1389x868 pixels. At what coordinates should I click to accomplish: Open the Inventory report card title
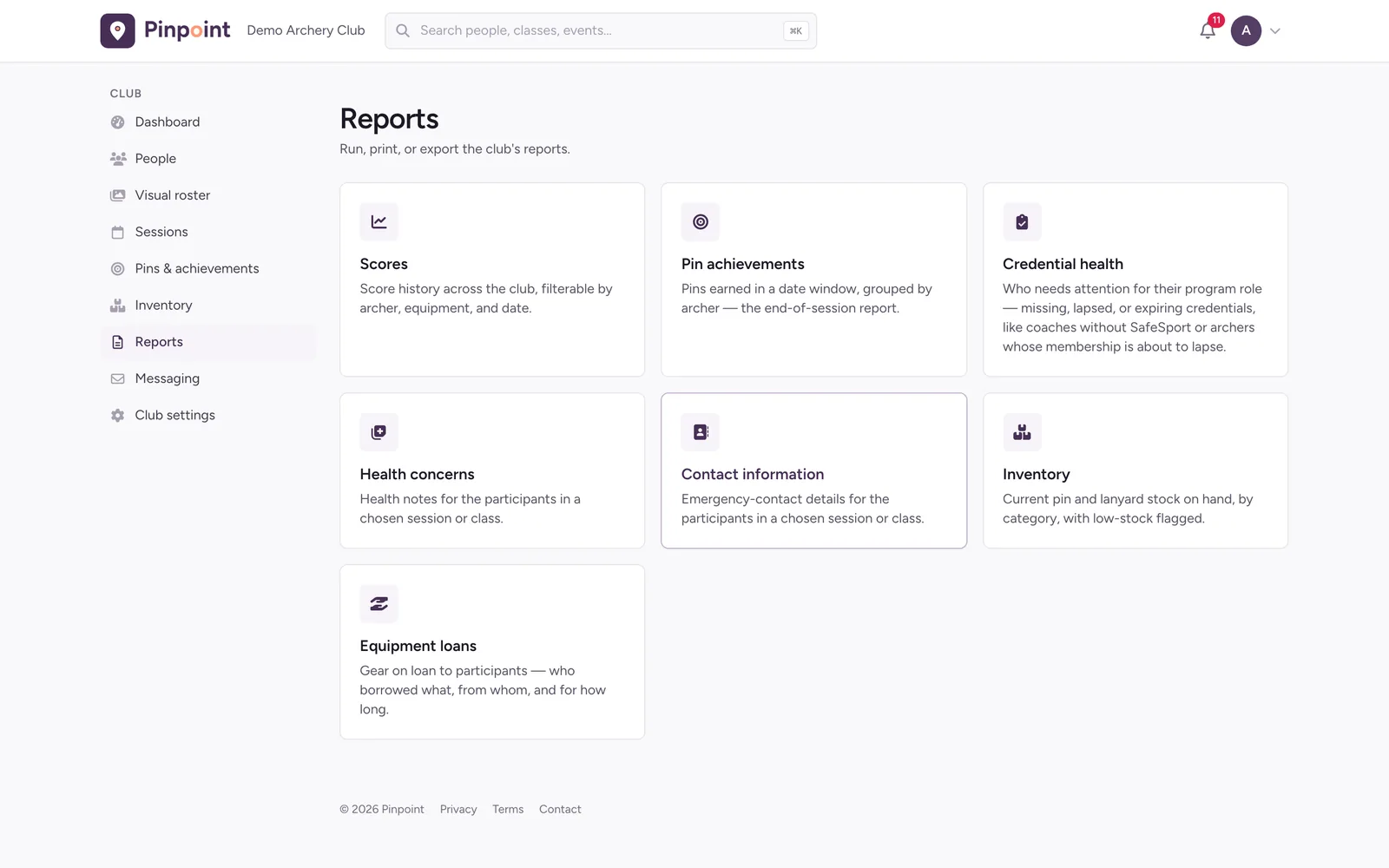coord(1037,474)
